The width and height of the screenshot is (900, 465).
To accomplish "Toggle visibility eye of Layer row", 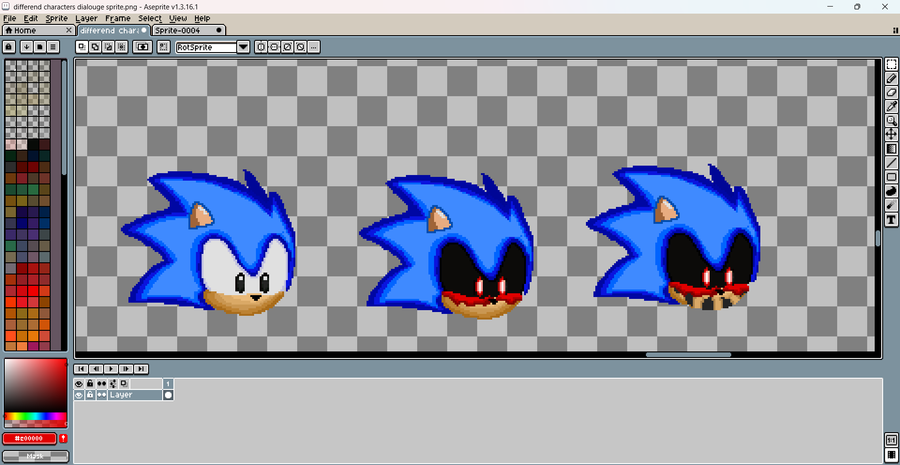I will click(x=79, y=395).
